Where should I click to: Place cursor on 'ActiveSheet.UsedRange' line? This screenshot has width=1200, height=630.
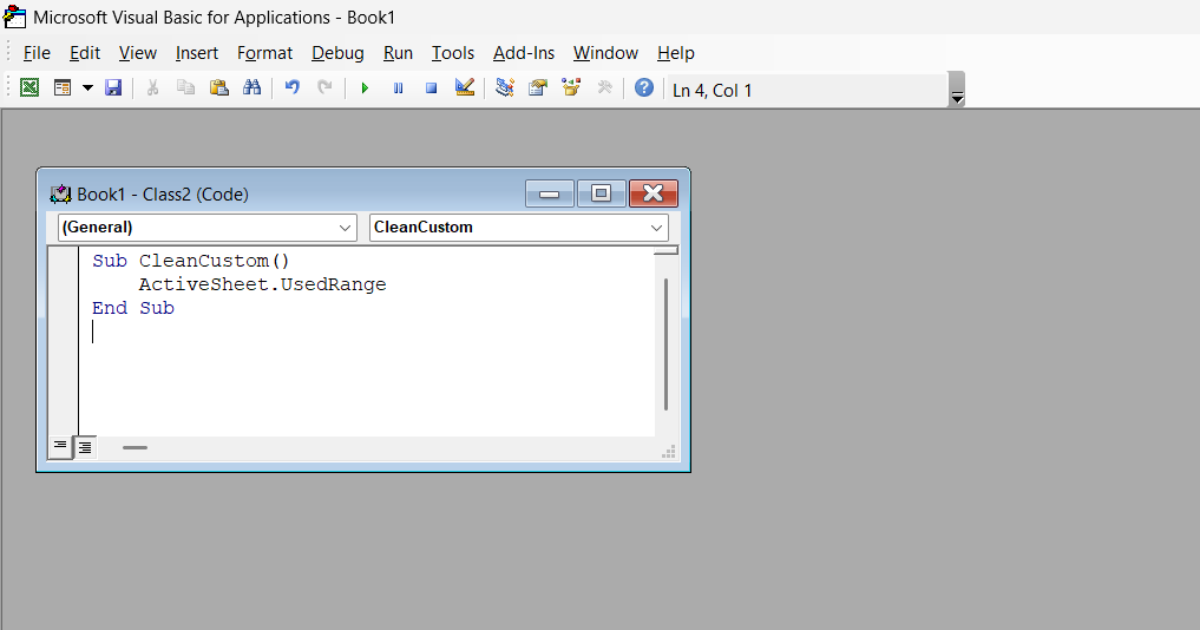pos(262,285)
